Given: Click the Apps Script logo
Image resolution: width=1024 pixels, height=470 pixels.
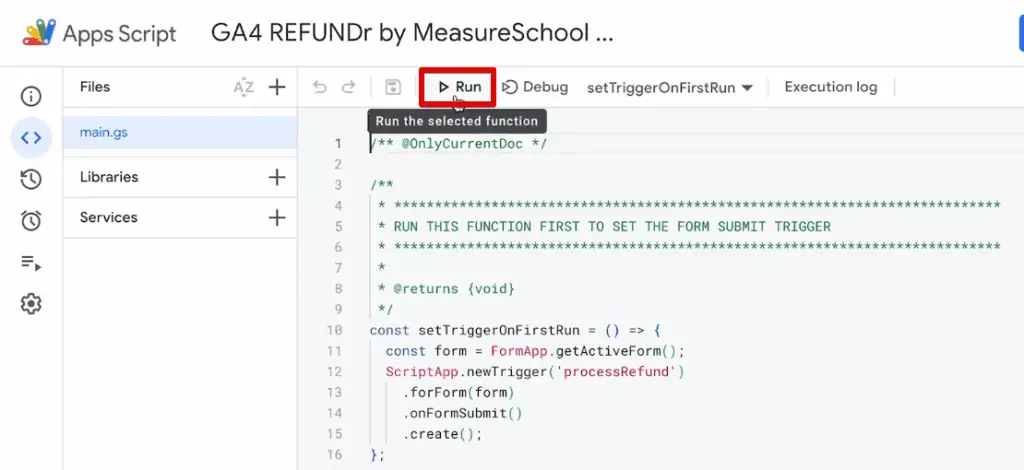Looking at the screenshot, I should (x=40, y=33).
